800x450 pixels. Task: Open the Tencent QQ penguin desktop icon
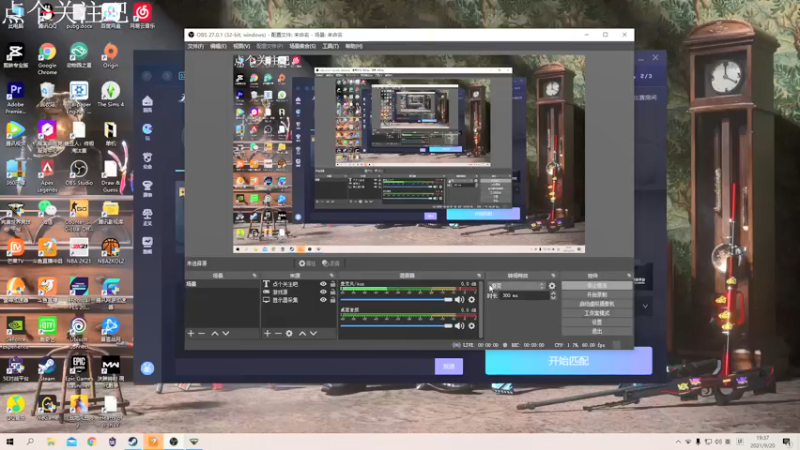pos(47,16)
